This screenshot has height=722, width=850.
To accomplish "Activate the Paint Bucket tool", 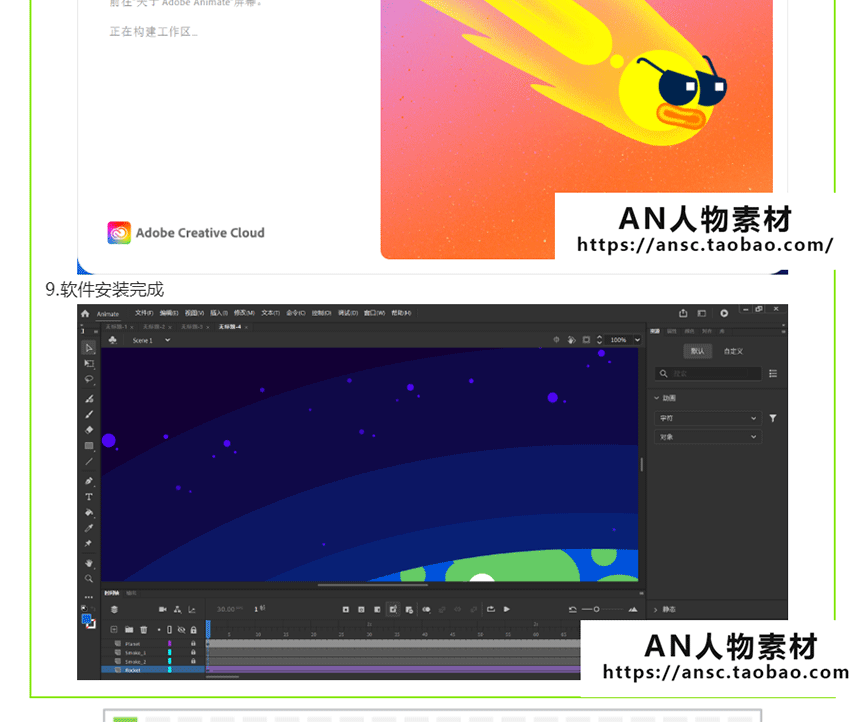I will click(89, 512).
